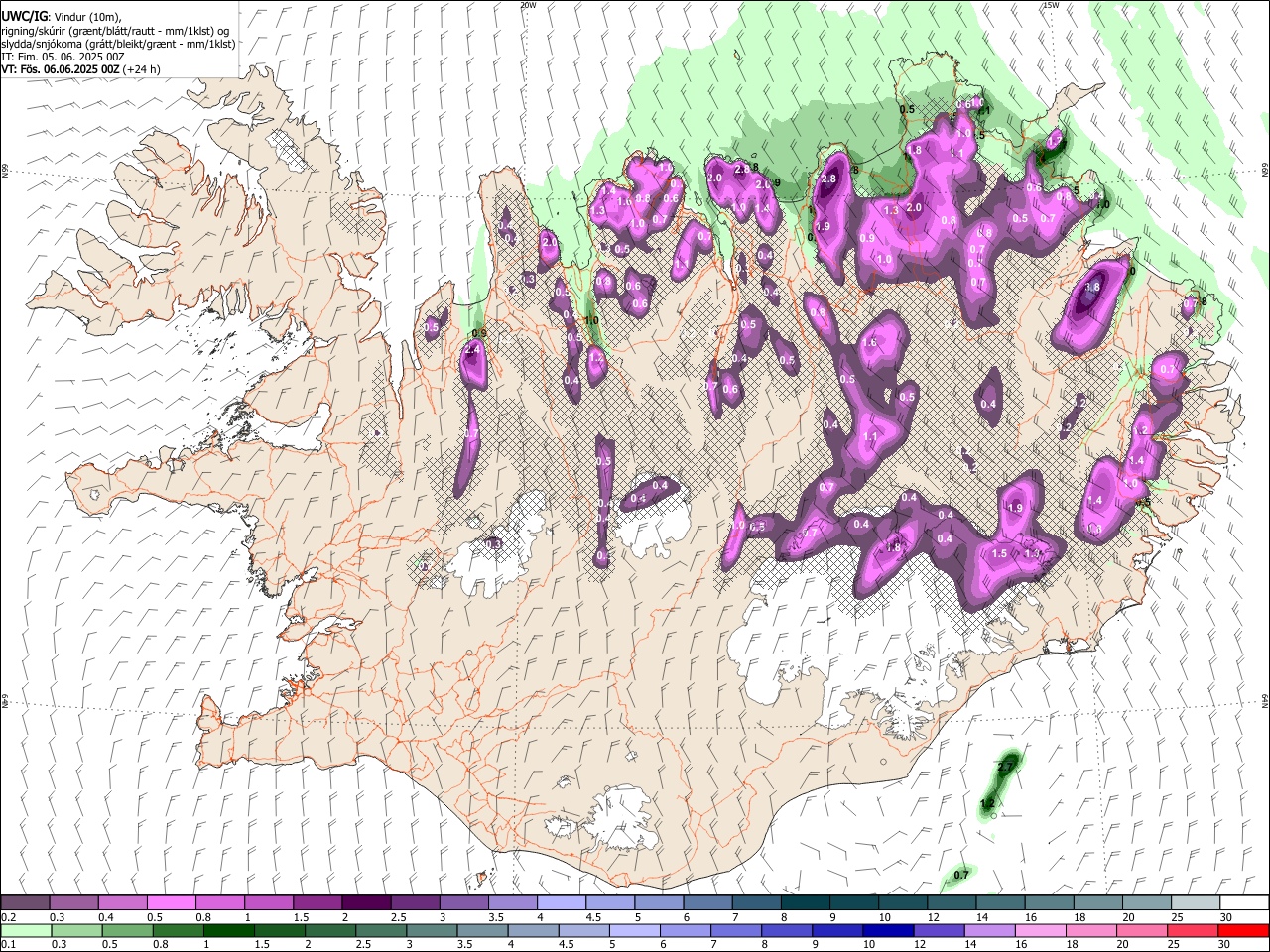Image resolution: width=1270 pixels, height=952 pixels.
Task: Click the 30 label under the rain legend
Action: click(1226, 945)
